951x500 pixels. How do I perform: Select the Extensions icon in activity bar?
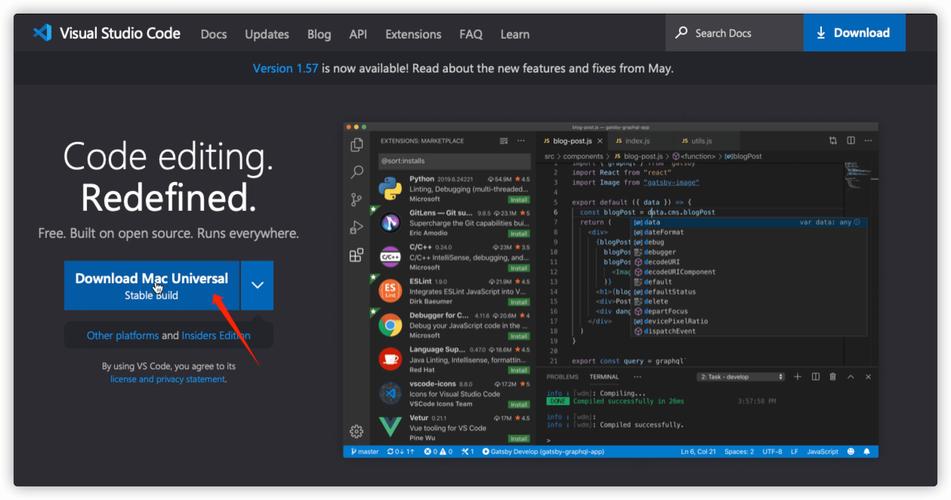tap(357, 255)
